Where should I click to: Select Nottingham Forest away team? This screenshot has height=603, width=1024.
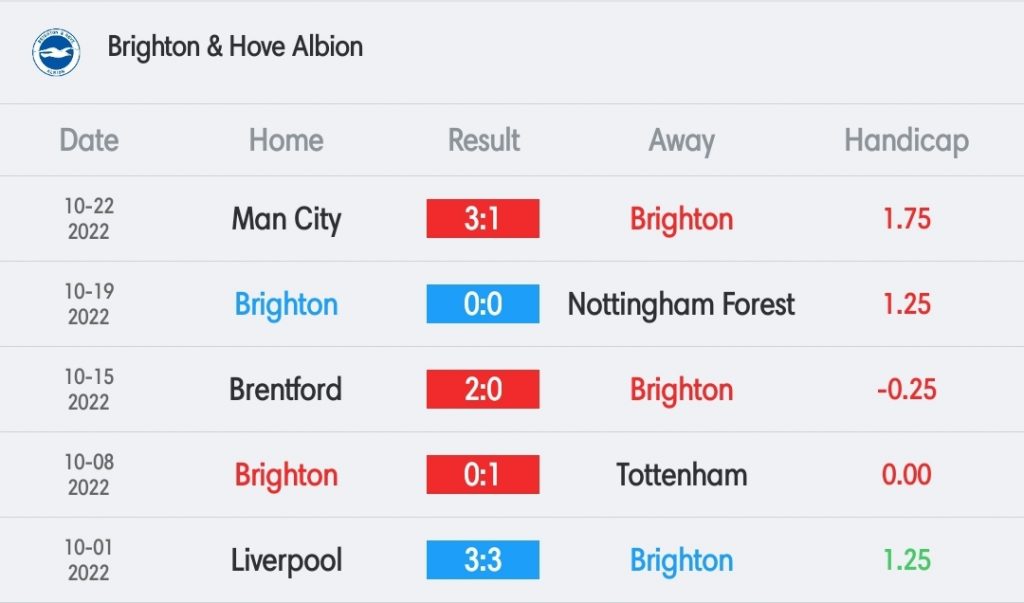681,305
